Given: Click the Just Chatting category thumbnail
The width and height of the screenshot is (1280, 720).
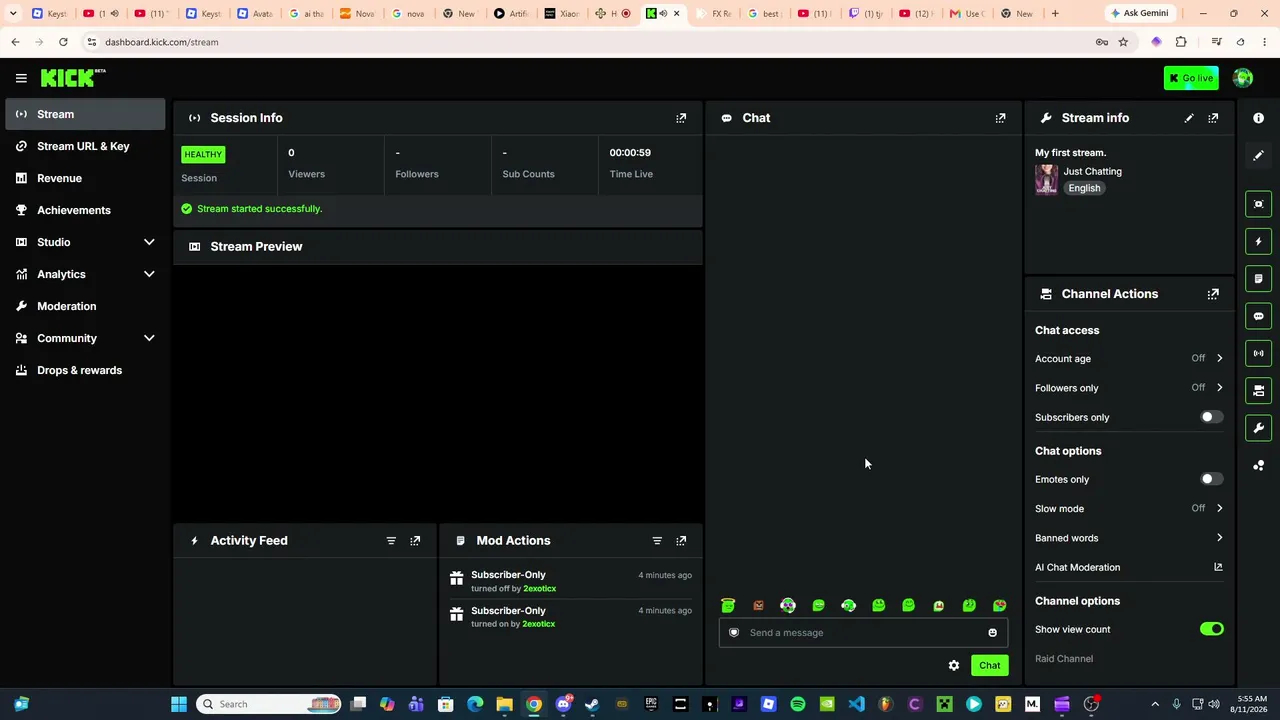Looking at the screenshot, I should [1046, 180].
